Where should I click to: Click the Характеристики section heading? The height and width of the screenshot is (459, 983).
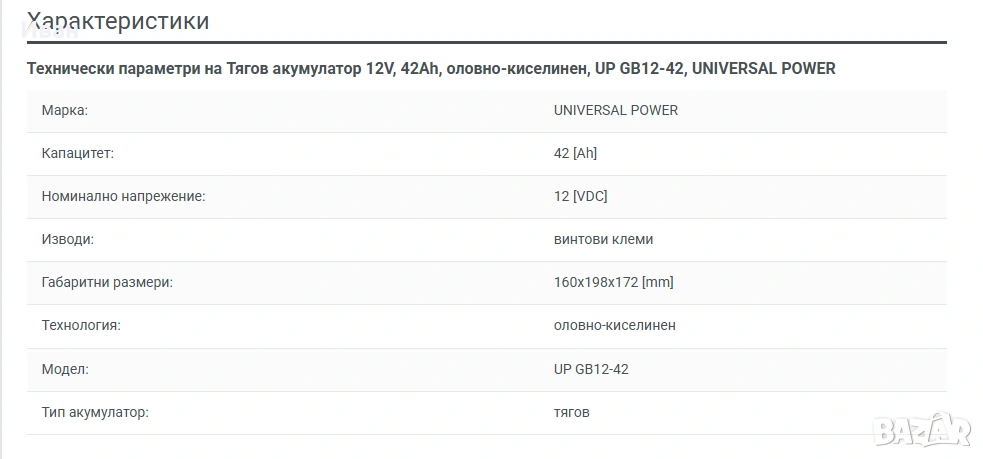[x=118, y=21]
